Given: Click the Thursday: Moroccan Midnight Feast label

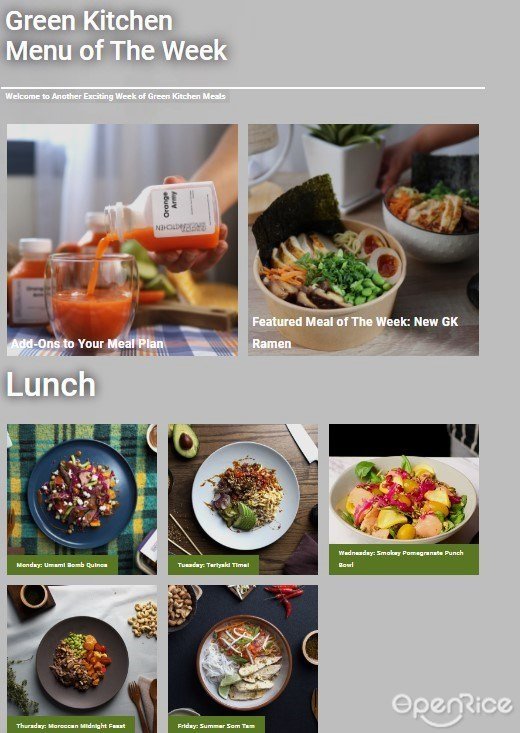Looking at the screenshot, I should [x=71, y=725].
